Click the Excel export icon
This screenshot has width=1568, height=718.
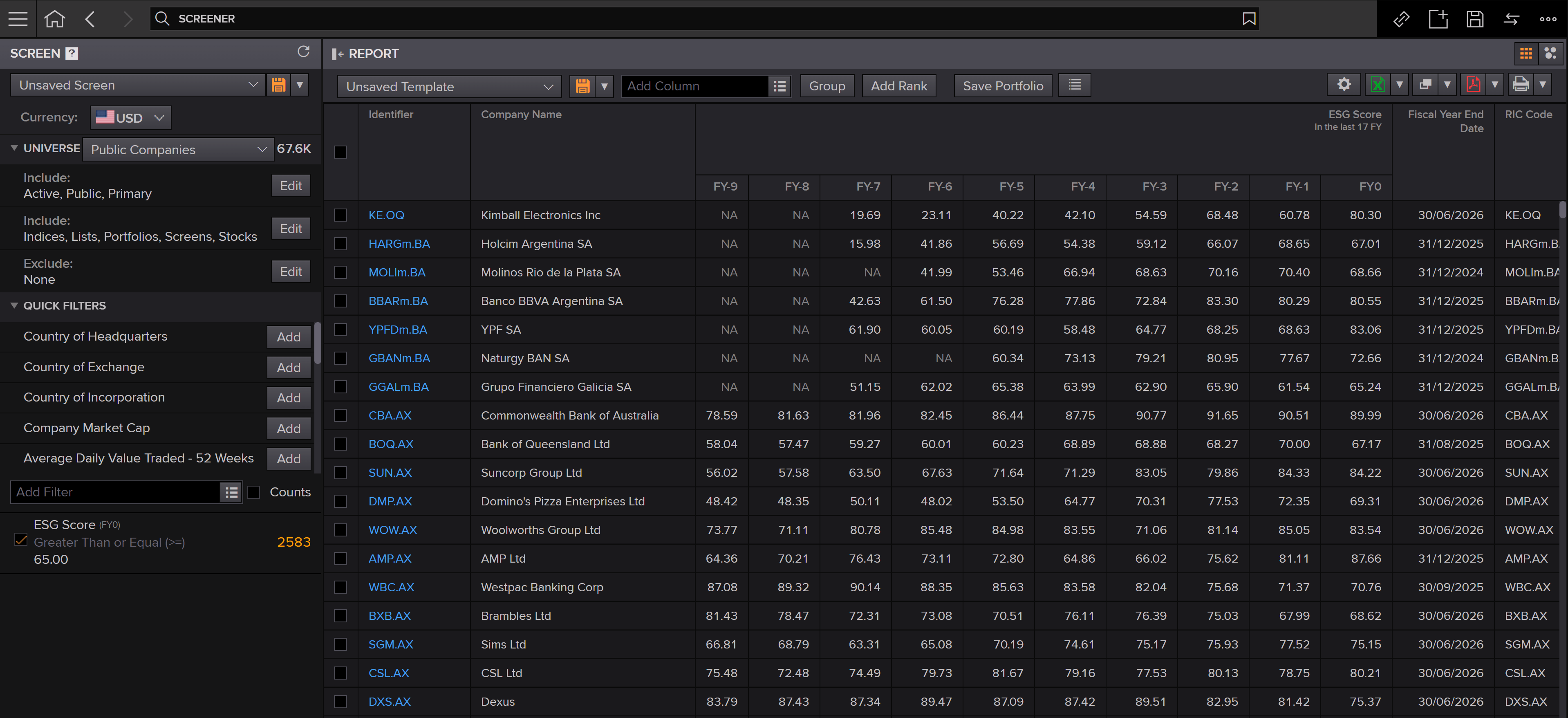[1377, 85]
